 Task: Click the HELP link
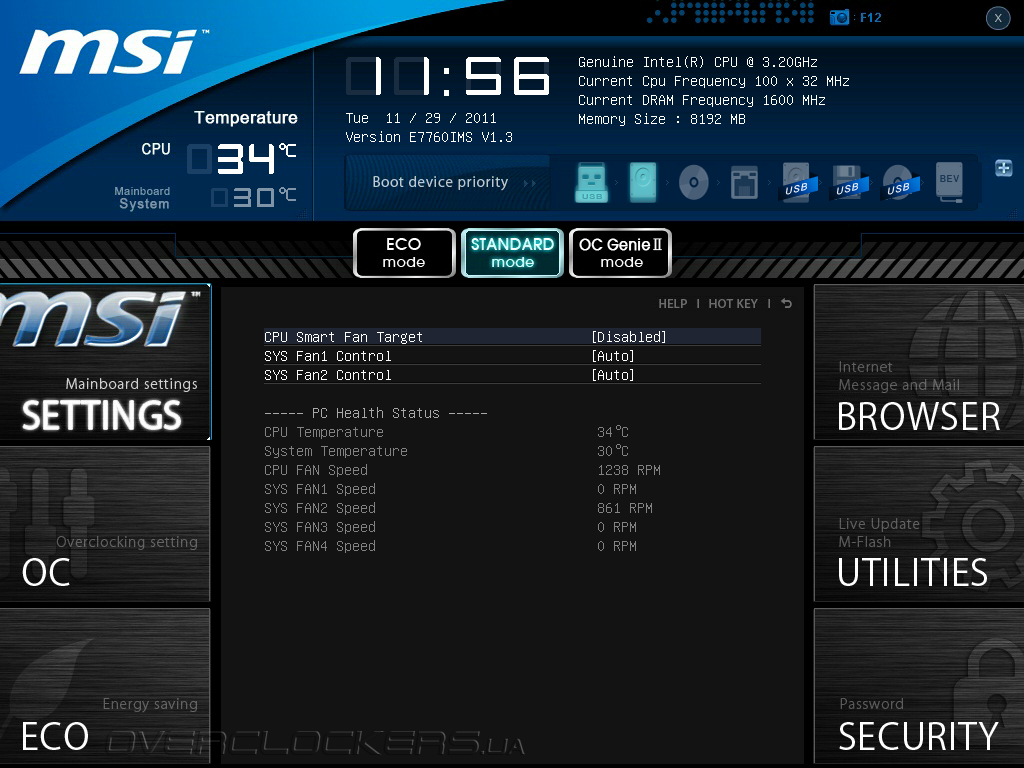click(673, 304)
